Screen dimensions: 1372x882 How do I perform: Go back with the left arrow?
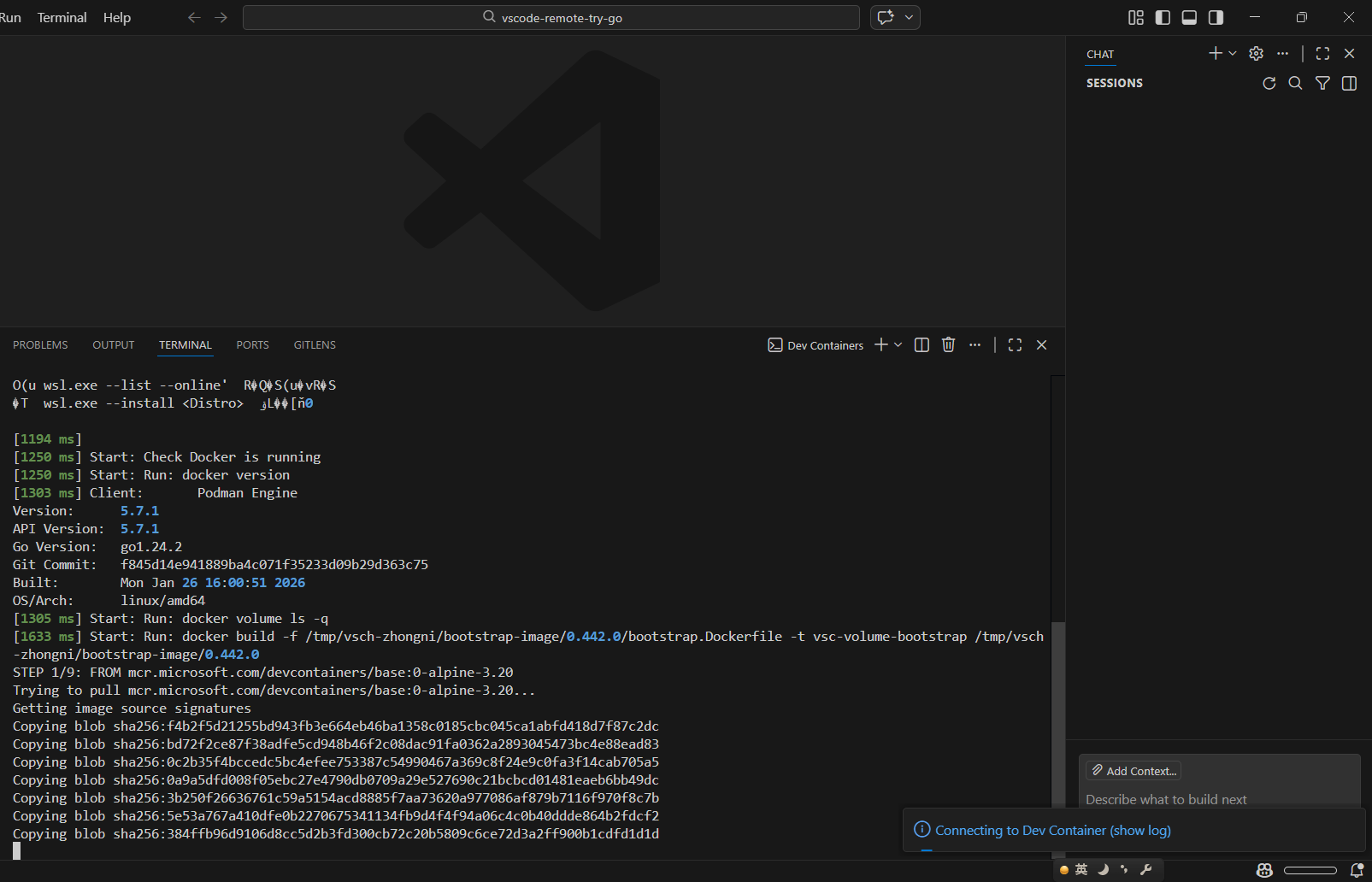coord(195,17)
